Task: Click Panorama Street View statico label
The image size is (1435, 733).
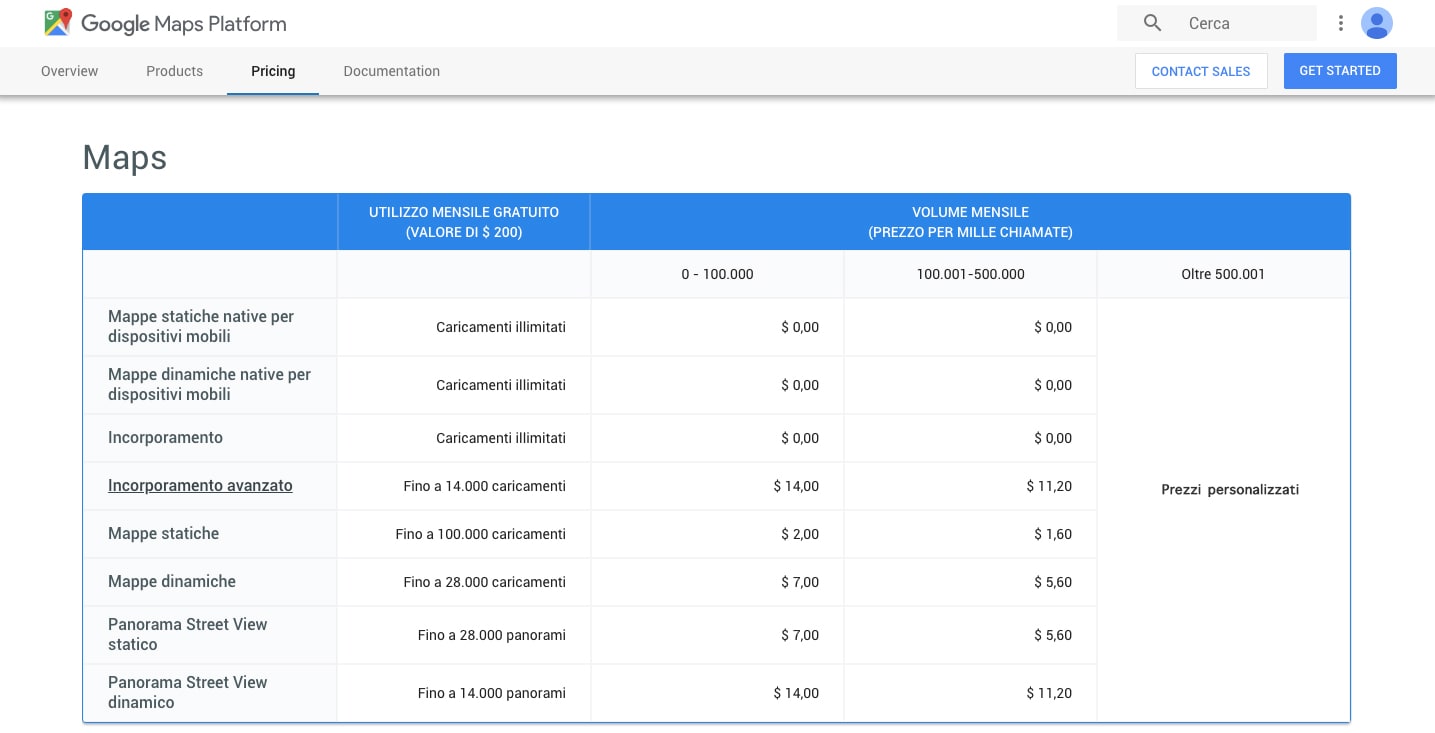Action: pos(187,635)
